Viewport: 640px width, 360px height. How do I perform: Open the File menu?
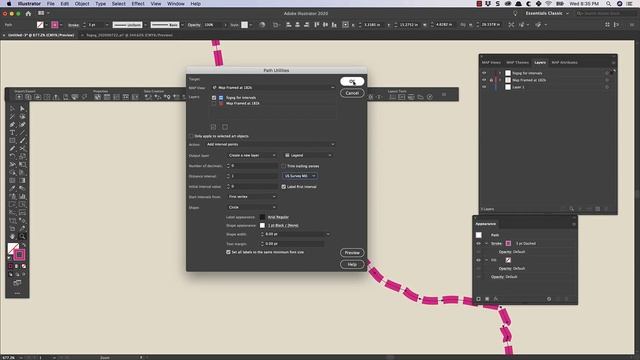pyautogui.click(x=51, y=4)
